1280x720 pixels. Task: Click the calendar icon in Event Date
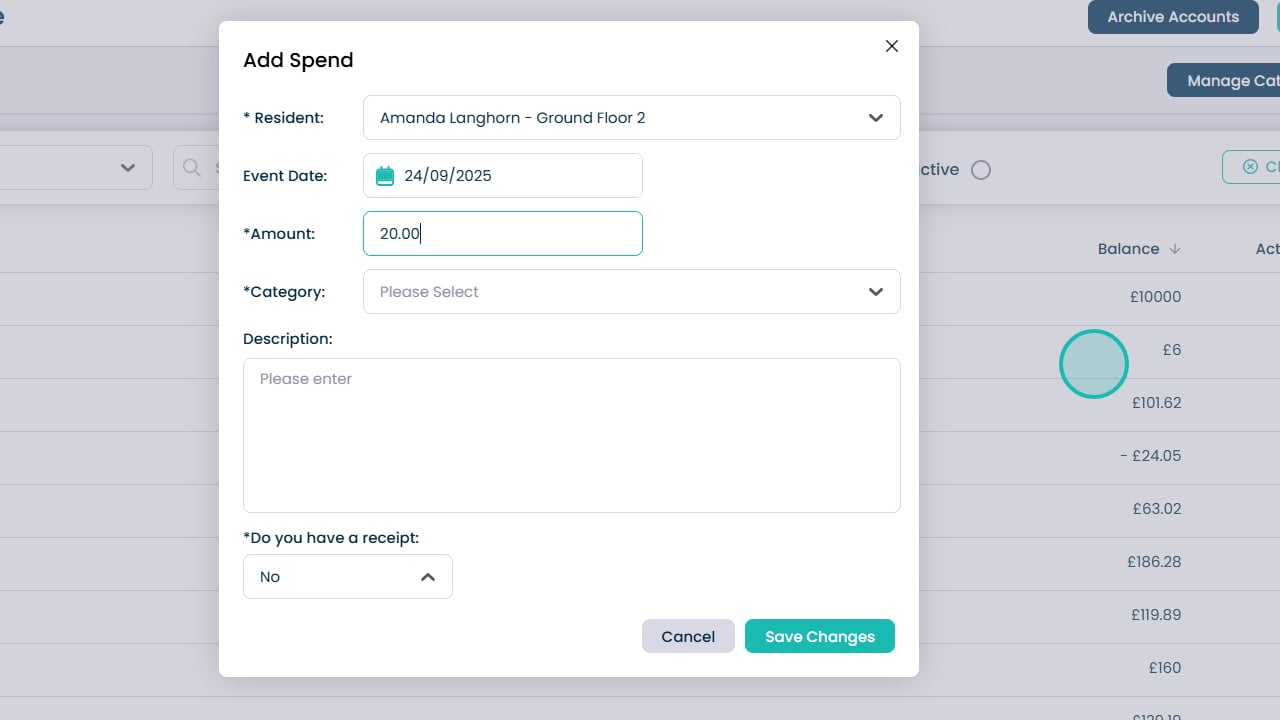point(385,176)
